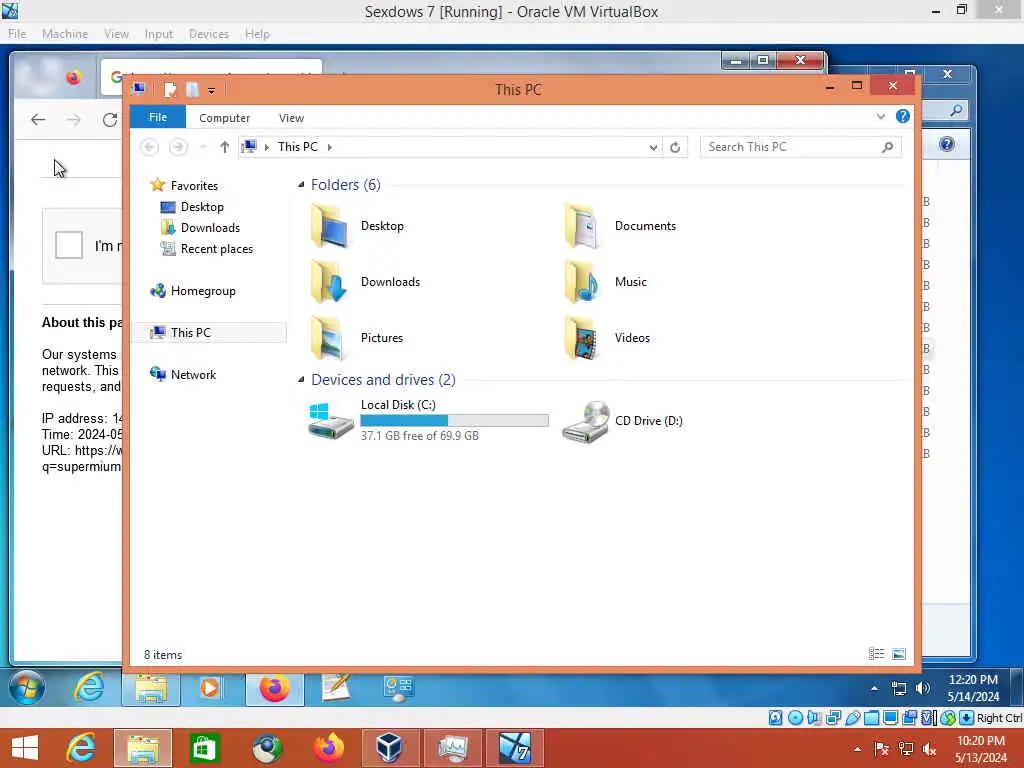This screenshot has width=1024, height=768.
Task: Switch to large icons view in status bar
Action: pyautogui.click(x=899, y=654)
